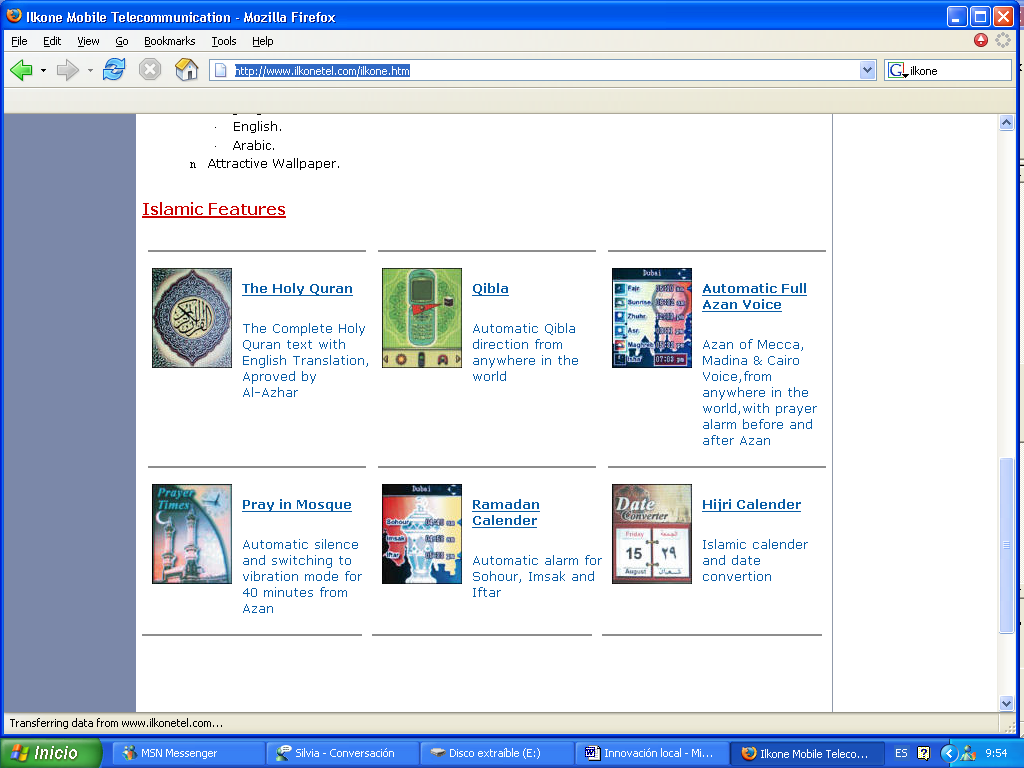Switch to the Disco extraíble (E:) window
The height and width of the screenshot is (768, 1024).
(496, 753)
